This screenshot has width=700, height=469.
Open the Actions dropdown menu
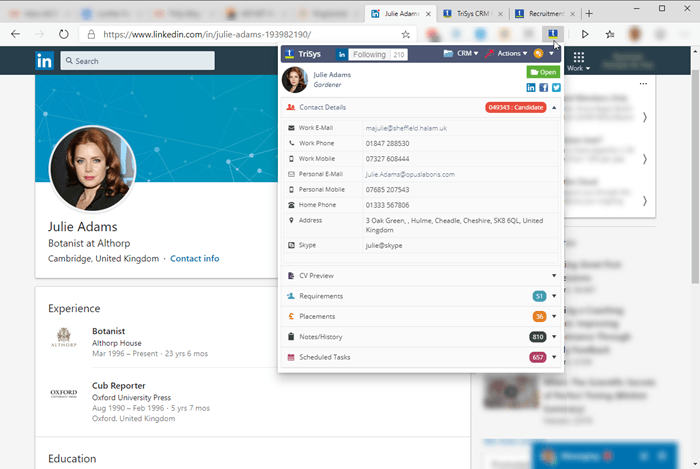(506, 54)
